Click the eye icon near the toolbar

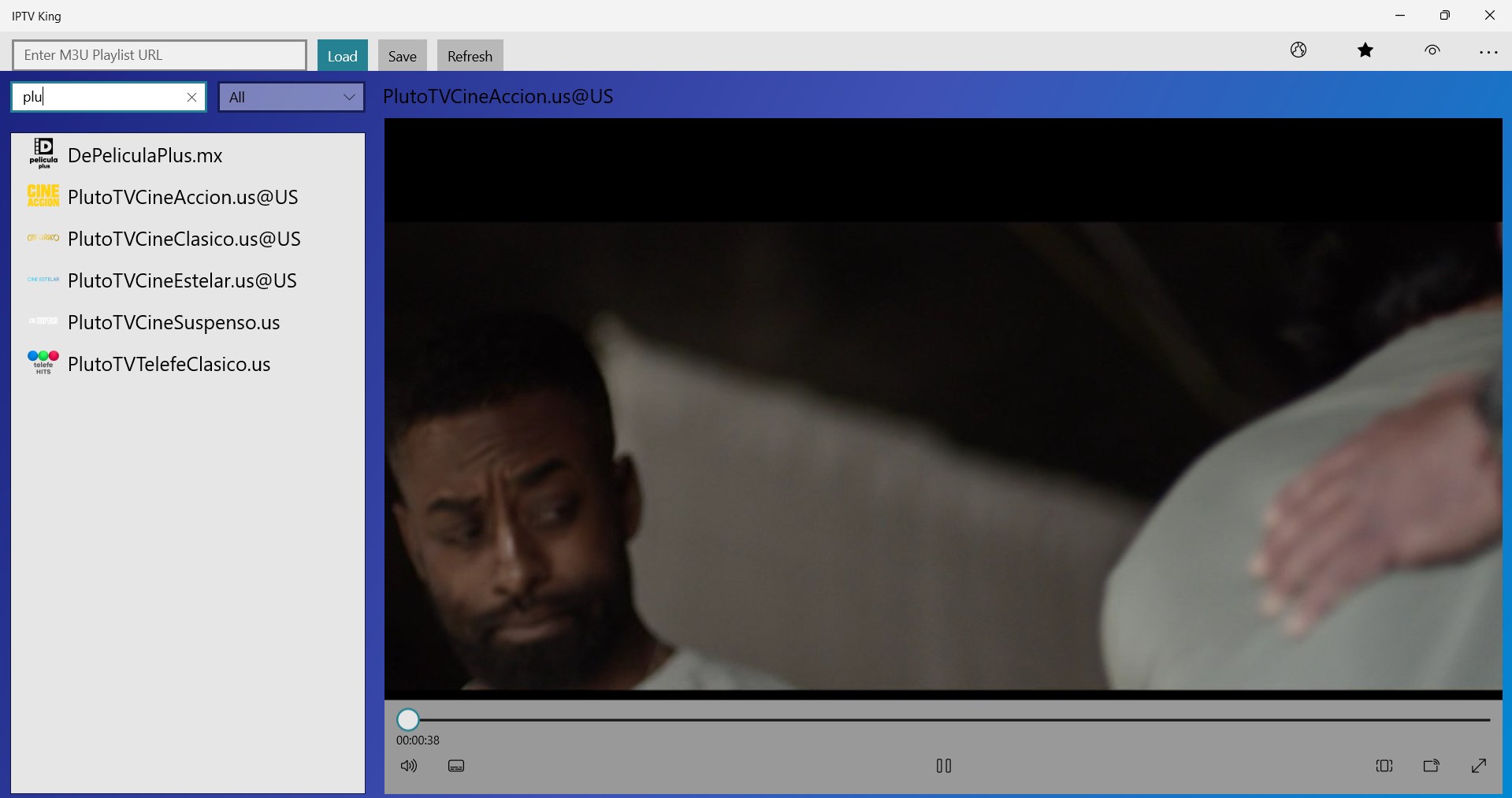(1432, 50)
